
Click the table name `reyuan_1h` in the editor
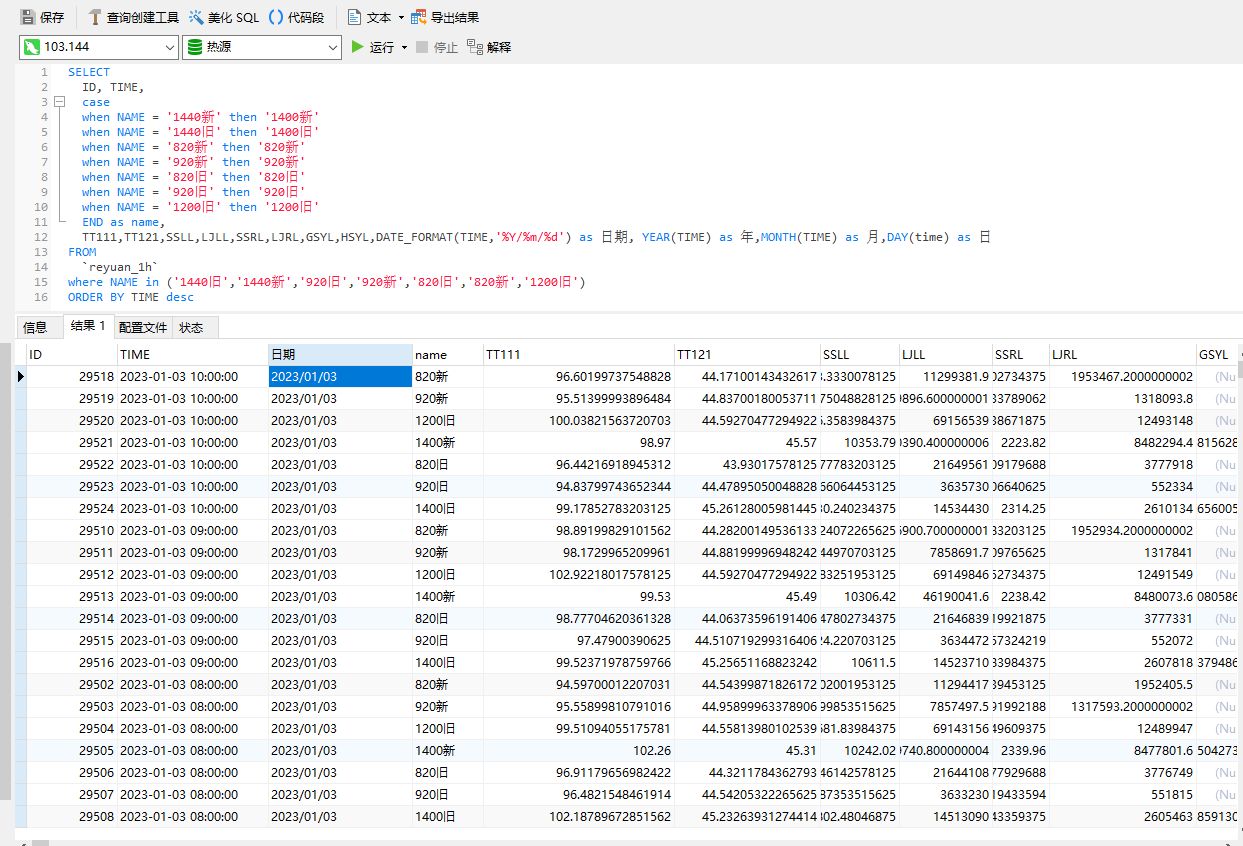pos(120,267)
